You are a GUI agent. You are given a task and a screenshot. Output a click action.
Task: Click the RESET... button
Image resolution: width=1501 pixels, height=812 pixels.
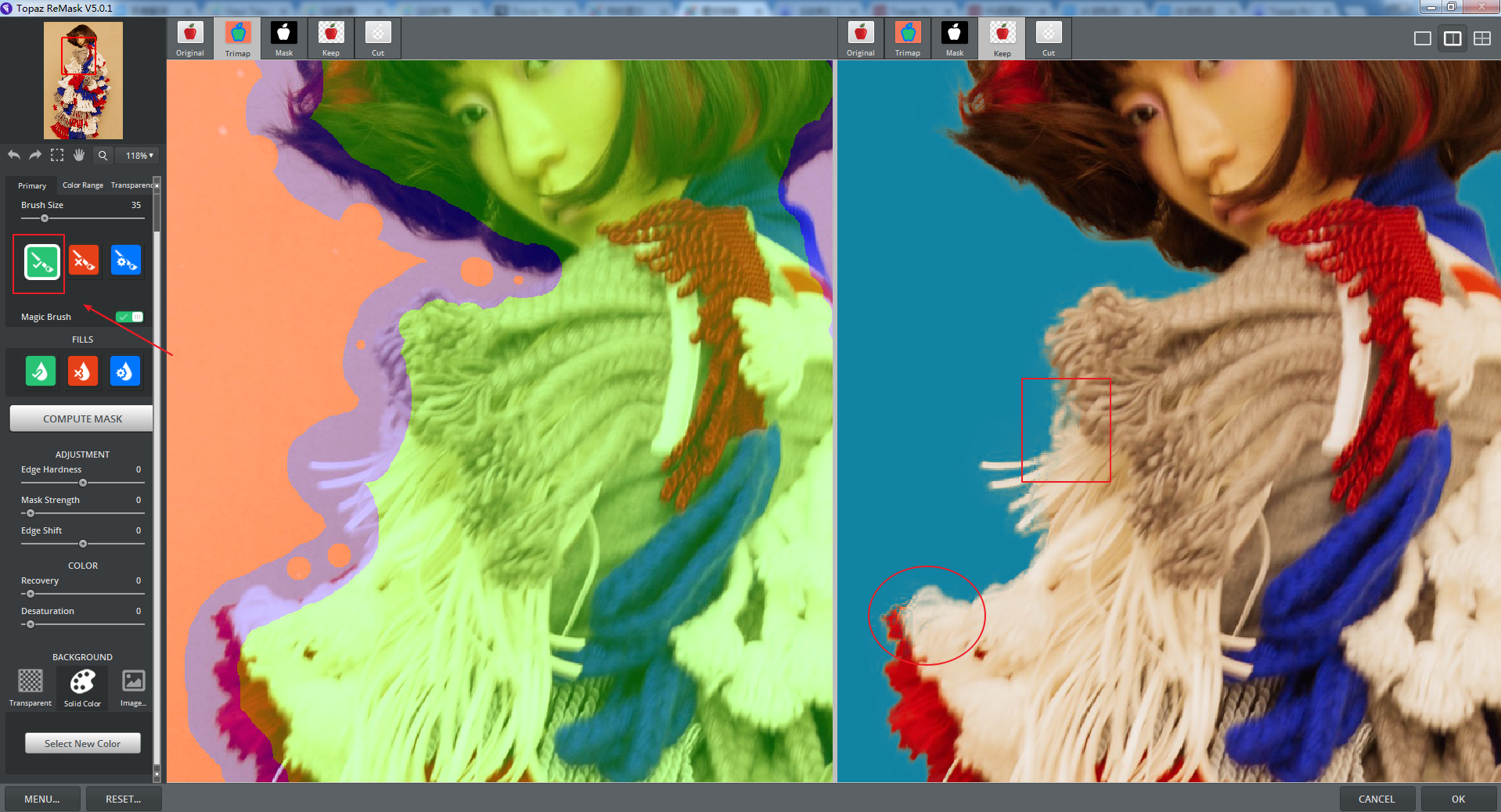(x=124, y=799)
